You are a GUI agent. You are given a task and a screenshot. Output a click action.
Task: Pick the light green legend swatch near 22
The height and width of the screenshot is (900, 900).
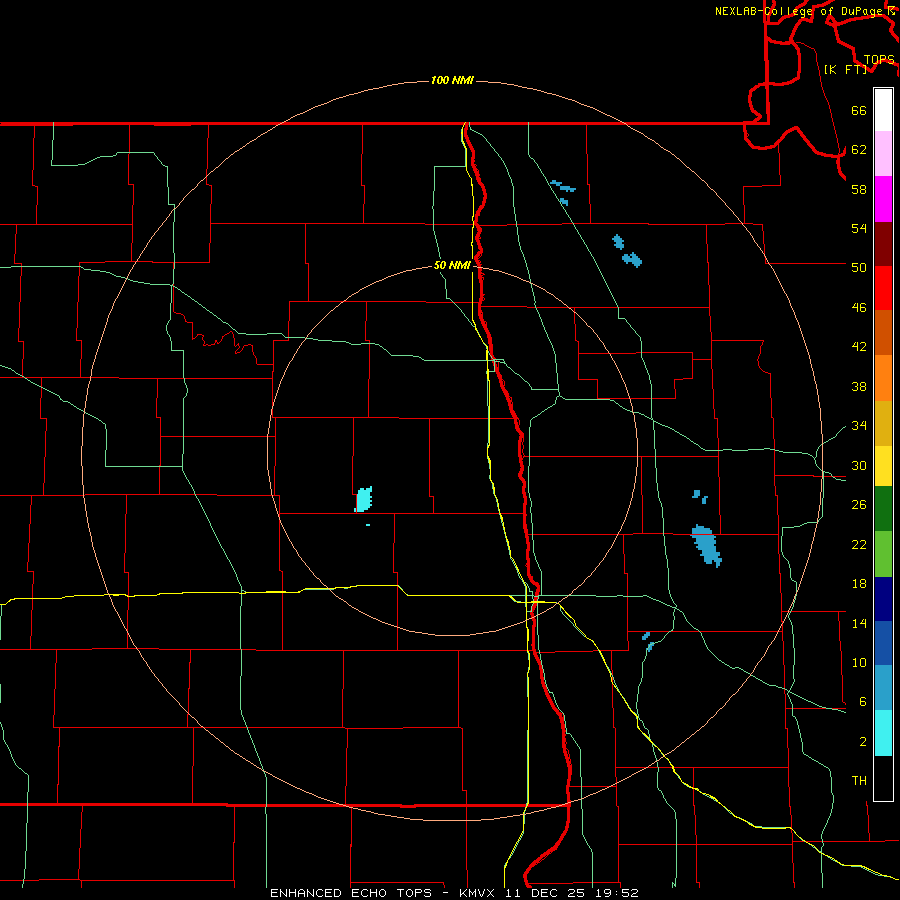pyautogui.click(x=883, y=554)
